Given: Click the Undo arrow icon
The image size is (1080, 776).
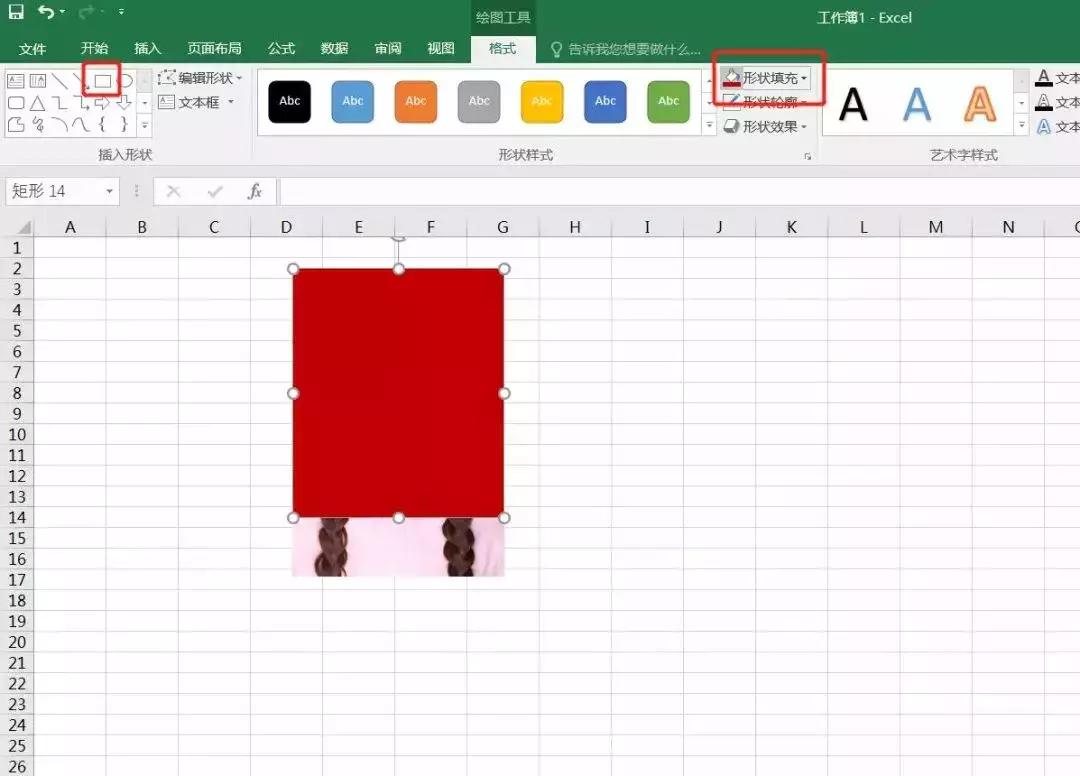Looking at the screenshot, I should click(46, 12).
